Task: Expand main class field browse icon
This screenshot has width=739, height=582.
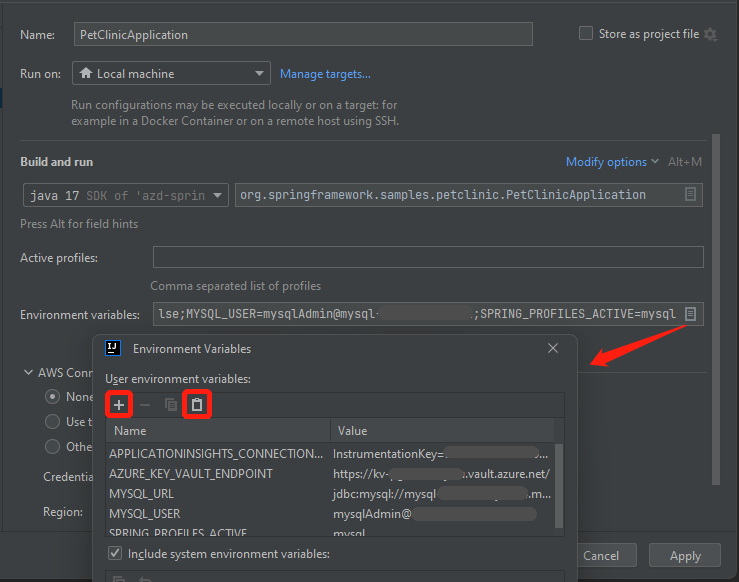Action: tap(690, 194)
